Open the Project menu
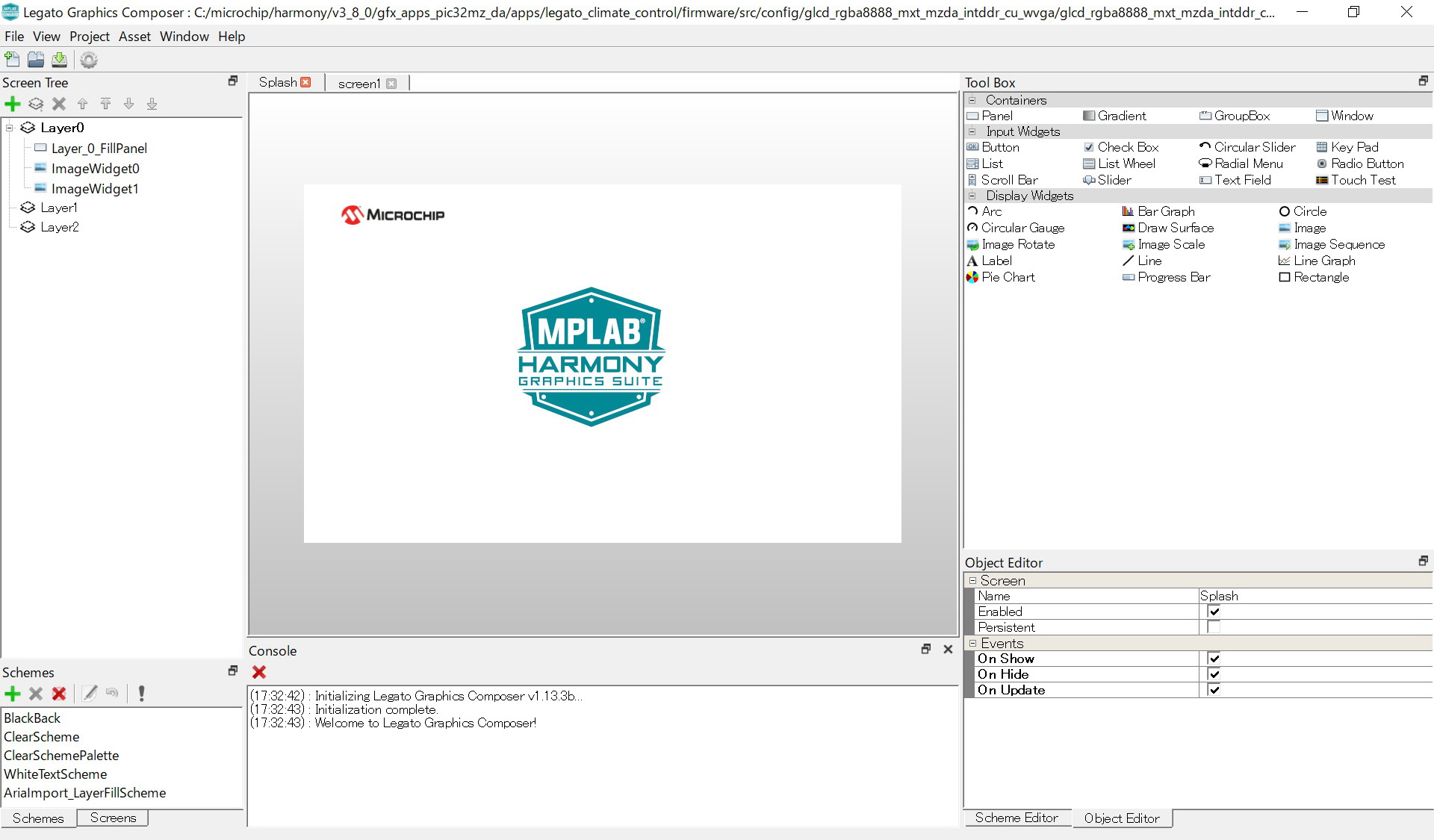The image size is (1434, 840). [90, 37]
